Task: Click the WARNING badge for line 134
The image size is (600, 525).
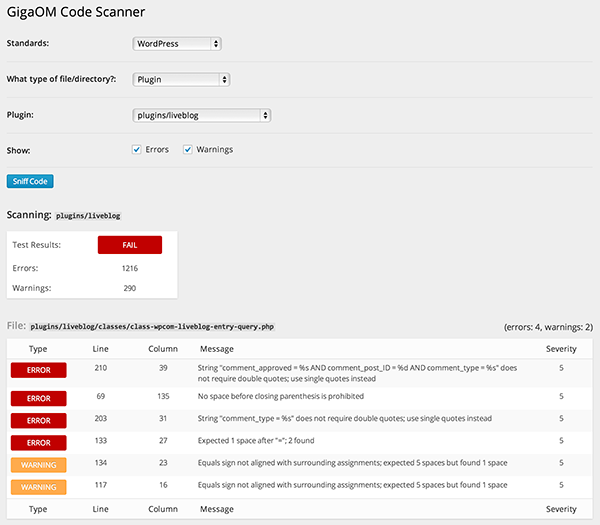Action: coord(39,465)
